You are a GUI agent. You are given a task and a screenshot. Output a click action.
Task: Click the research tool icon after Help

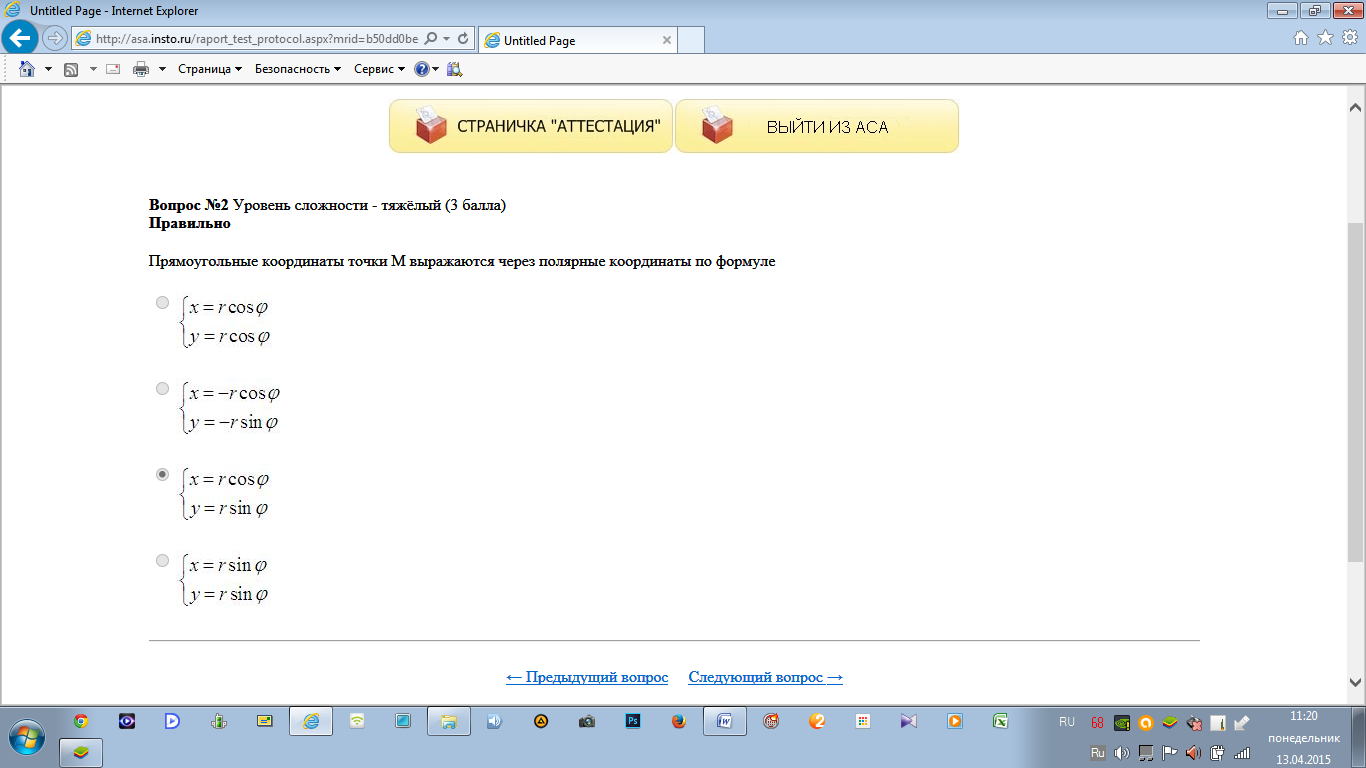click(454, 69)
